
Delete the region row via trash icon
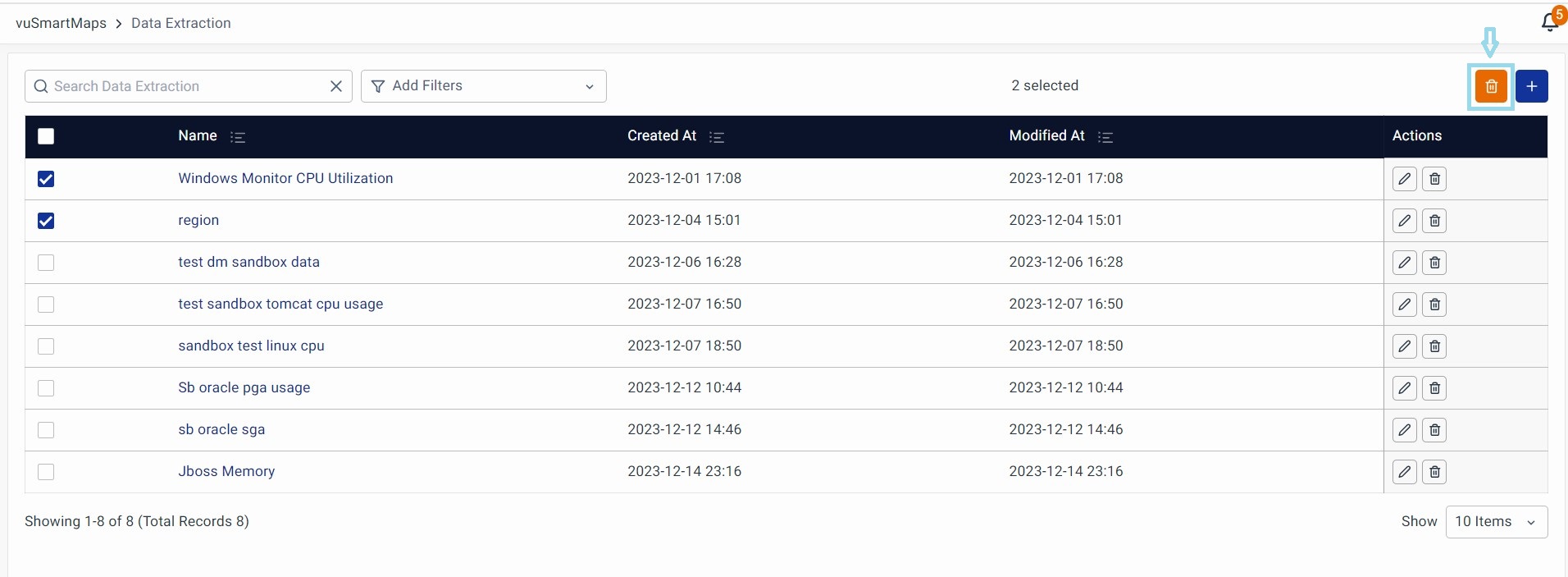pos(1434,221)
